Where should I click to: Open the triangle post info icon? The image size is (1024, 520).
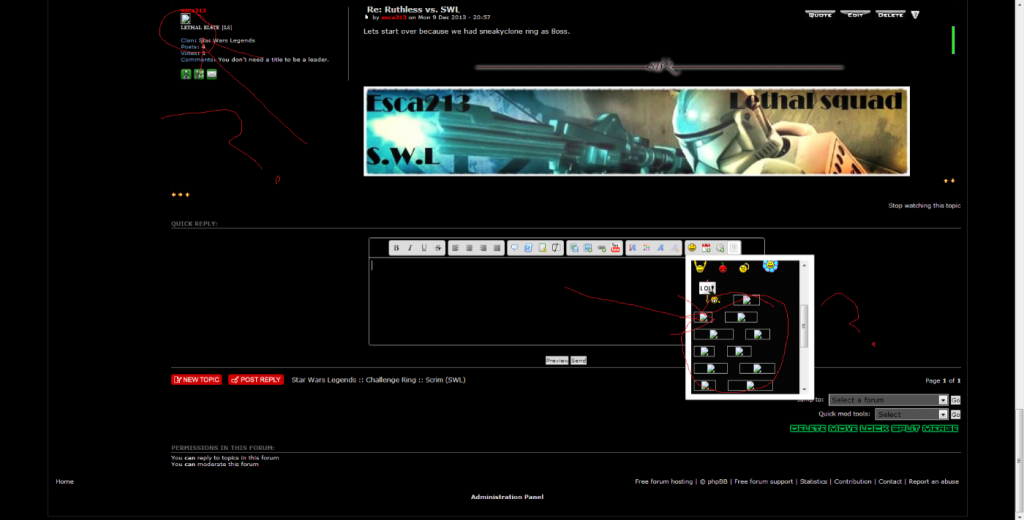[915, 14]
